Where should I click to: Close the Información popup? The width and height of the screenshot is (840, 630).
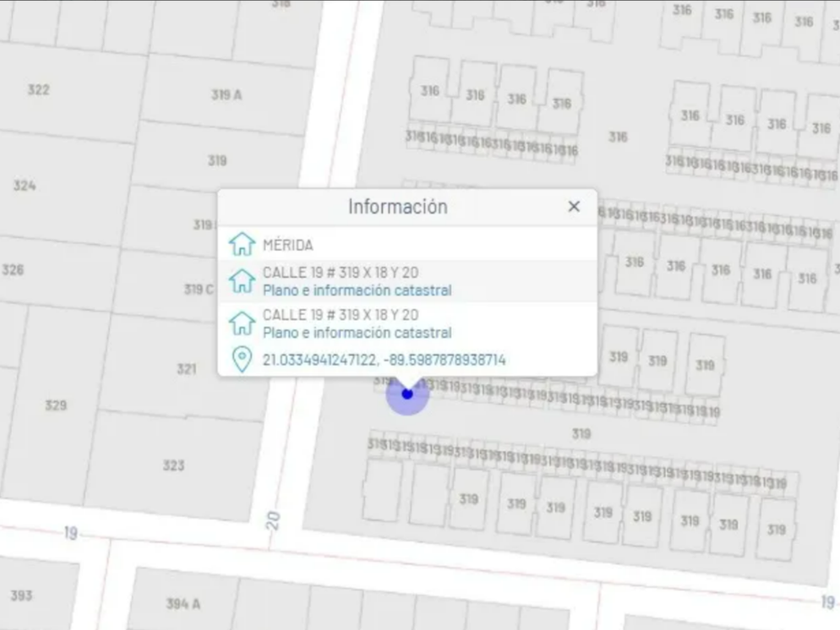pos(574,206)
